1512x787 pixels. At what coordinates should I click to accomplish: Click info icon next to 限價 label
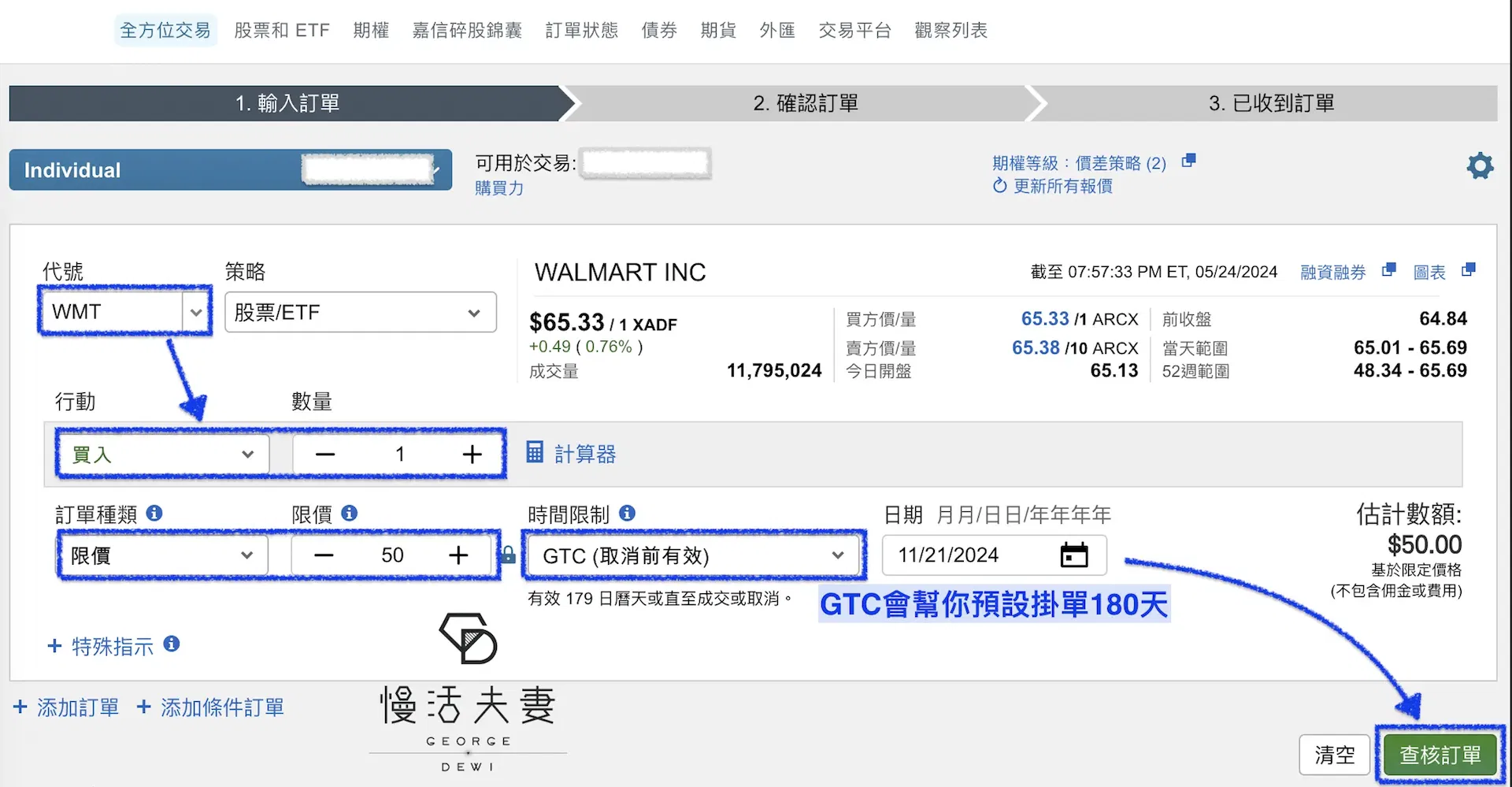coord(350,513)
